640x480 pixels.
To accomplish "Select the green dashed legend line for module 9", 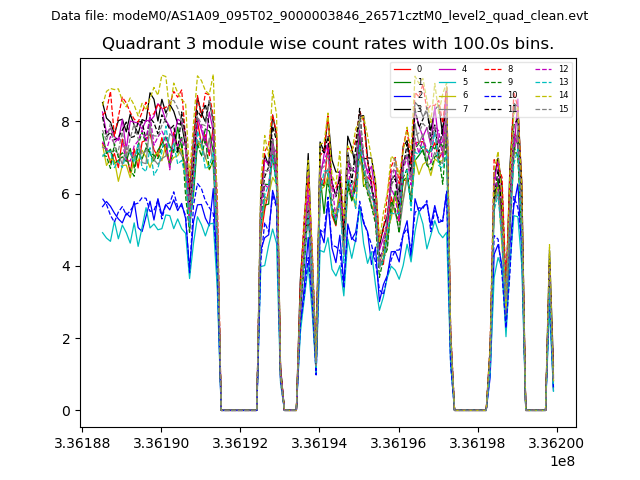I will click(494, 82).
